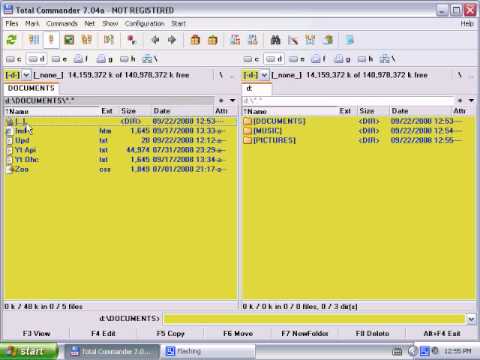Viewport: 480px width, 360px height.
Task: Open the Commands menu
Action: pyautogui.click(x=62, y=24)
